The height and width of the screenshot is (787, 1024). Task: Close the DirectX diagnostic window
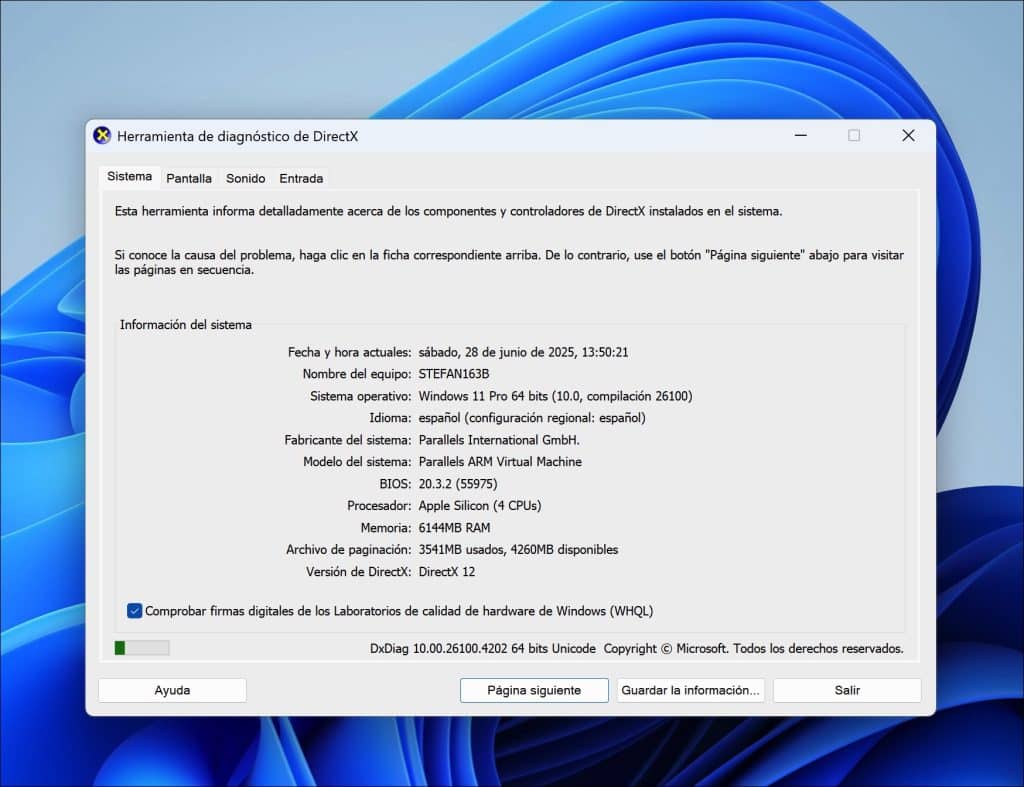click(x=908, y=136)
